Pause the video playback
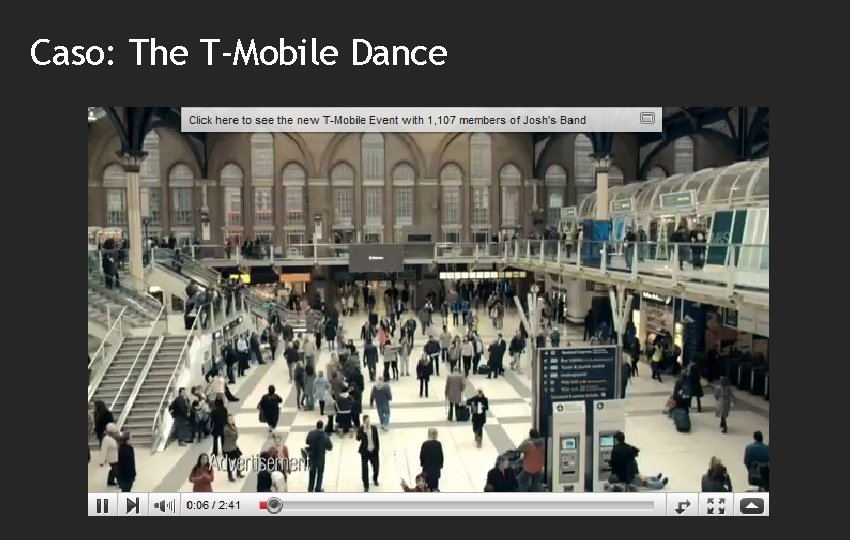 (x=102, y=506)
